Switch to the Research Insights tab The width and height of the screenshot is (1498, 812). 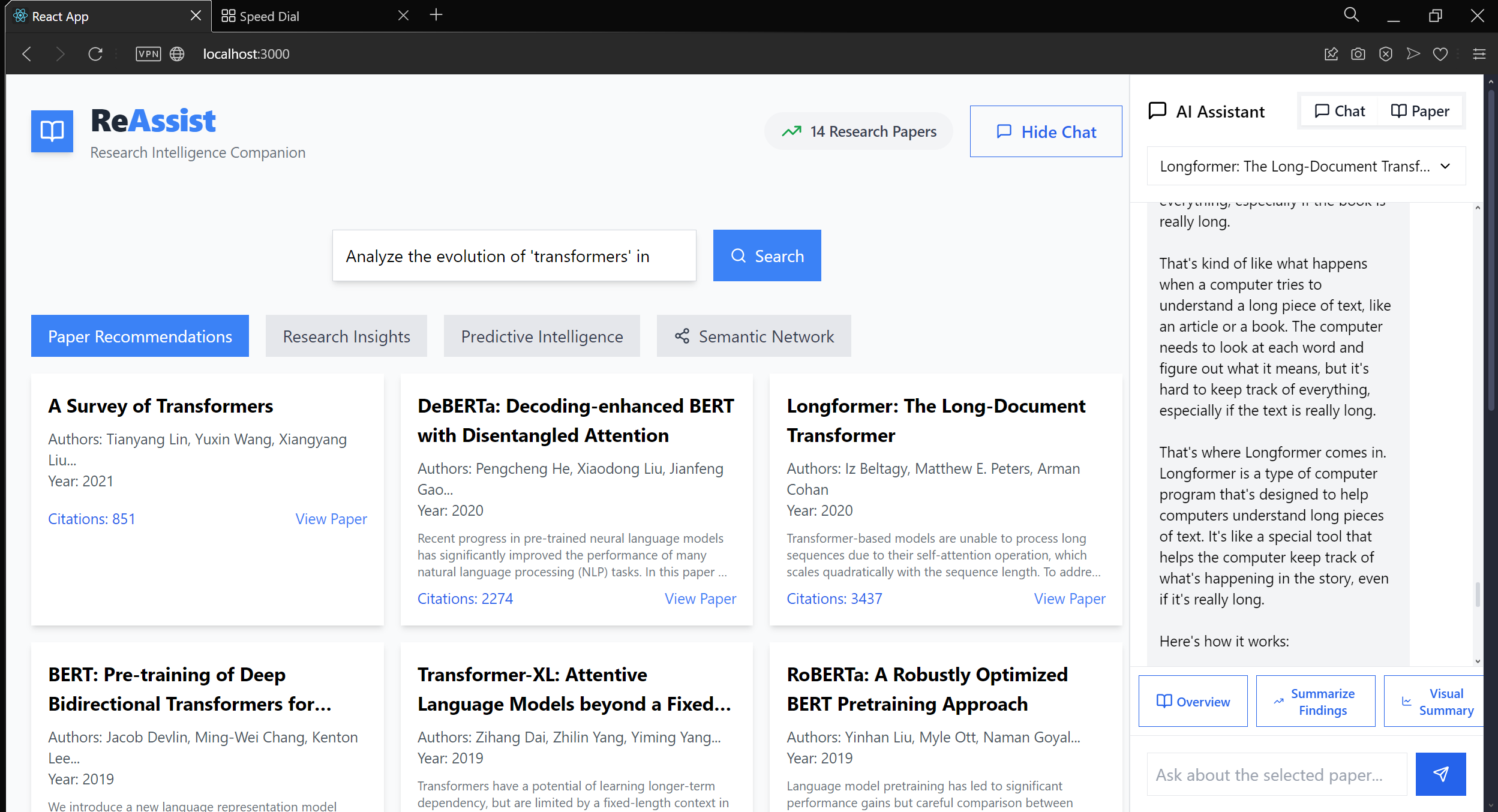pos(346,336)
